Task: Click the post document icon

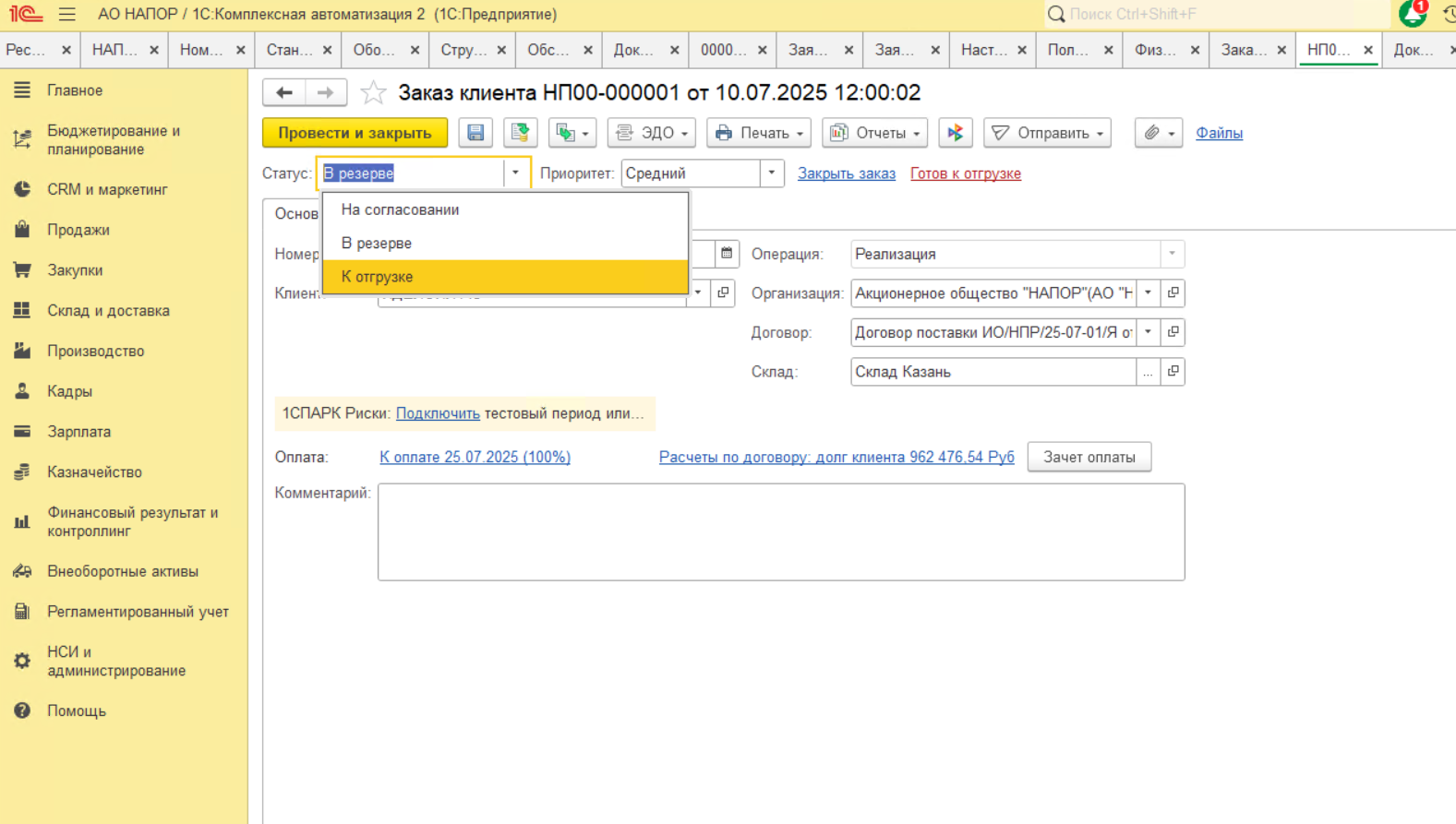Action: tap(520, 133)
